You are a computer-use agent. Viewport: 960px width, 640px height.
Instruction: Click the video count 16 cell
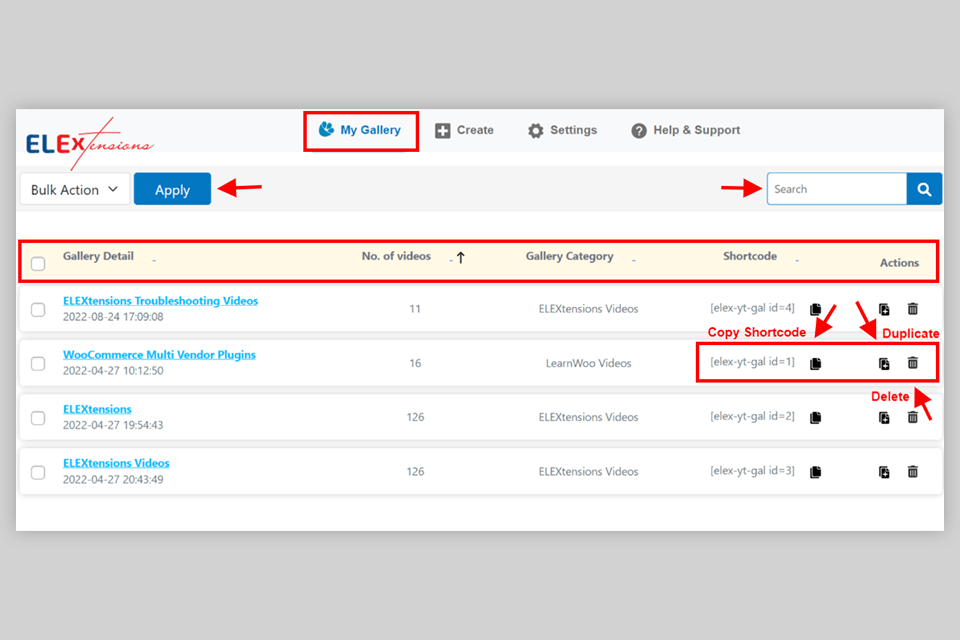click(x=415, y=363)
